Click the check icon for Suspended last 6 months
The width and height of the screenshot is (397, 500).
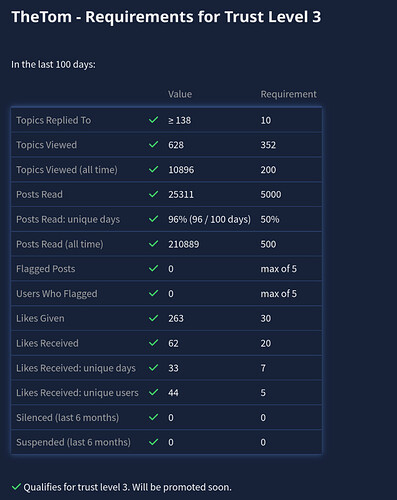(x=153, y=442)
